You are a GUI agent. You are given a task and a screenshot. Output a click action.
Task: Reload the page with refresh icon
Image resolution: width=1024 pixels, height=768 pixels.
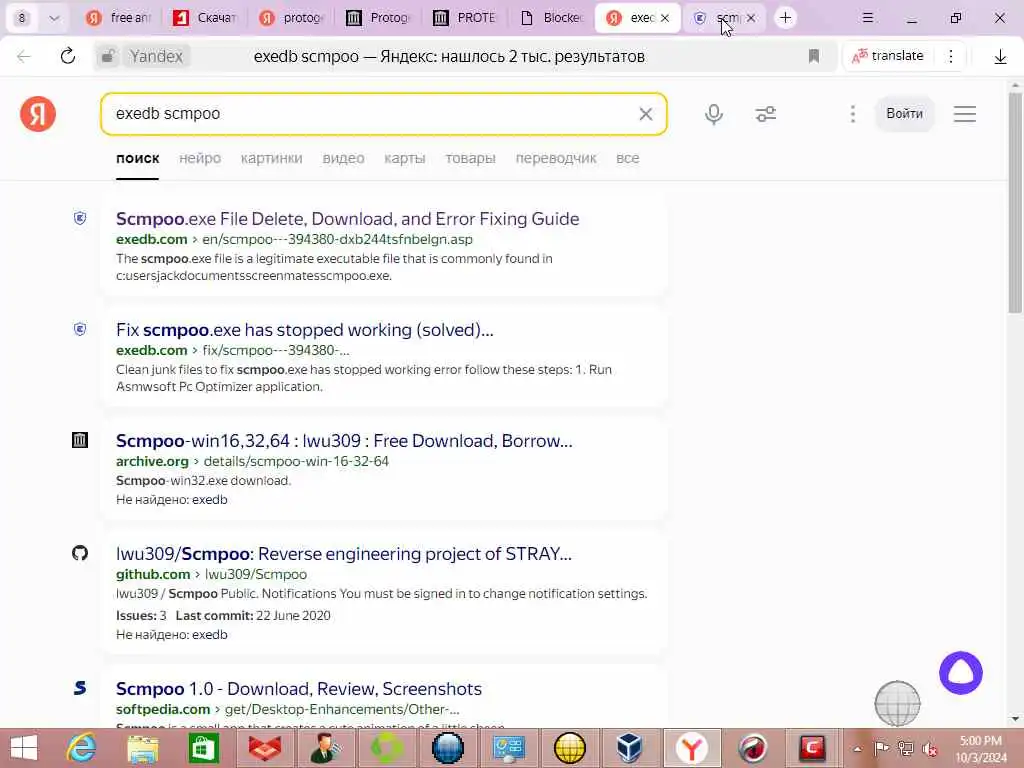tap(67, 56)
